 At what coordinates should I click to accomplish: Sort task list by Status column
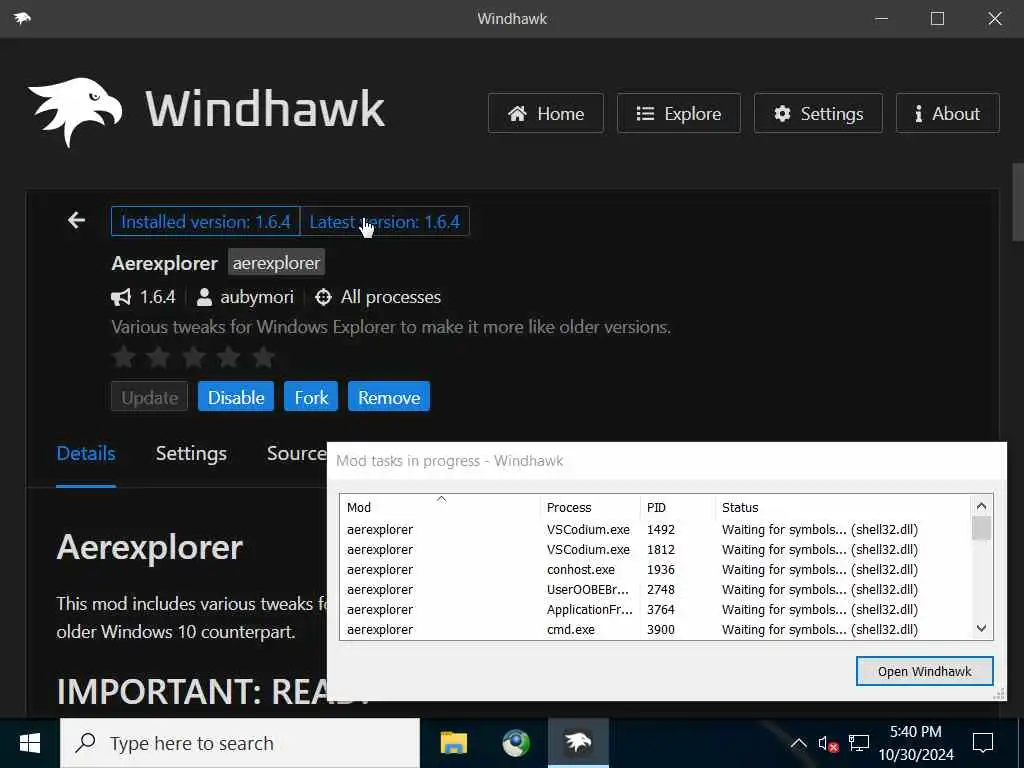click(842, 507)
